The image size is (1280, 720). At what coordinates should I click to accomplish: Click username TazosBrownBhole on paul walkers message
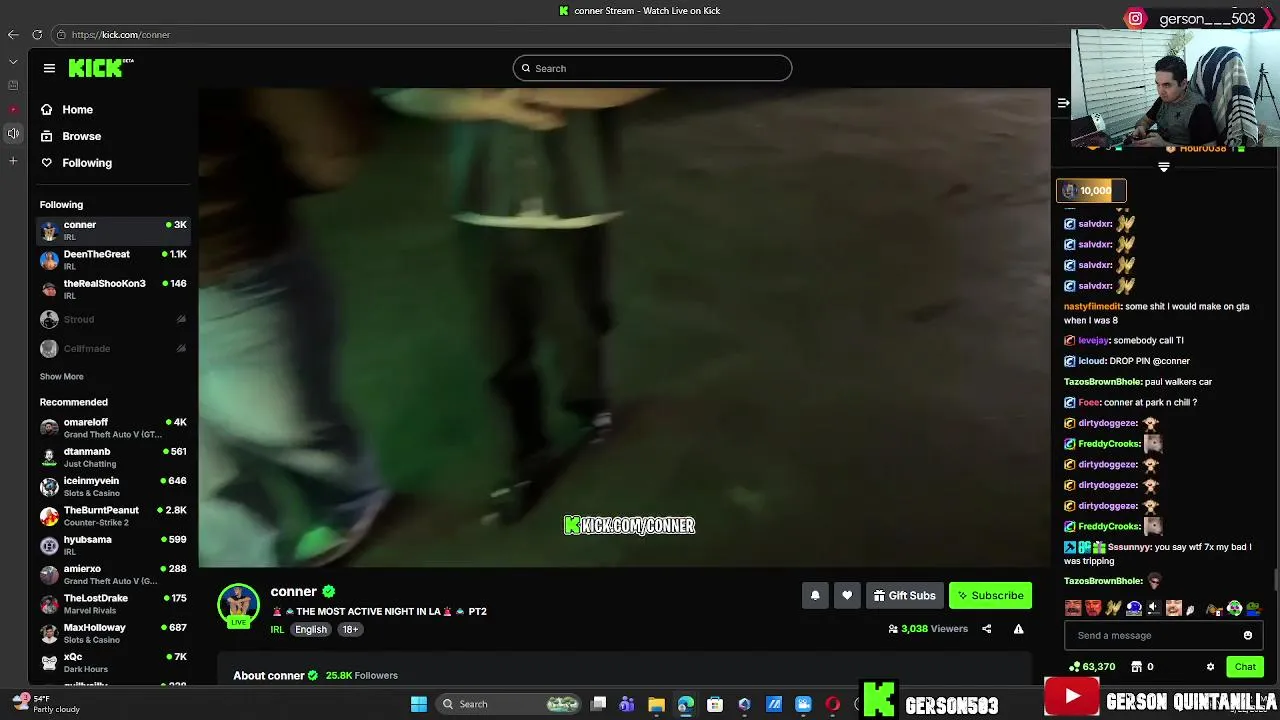[x=1103, y=381]
